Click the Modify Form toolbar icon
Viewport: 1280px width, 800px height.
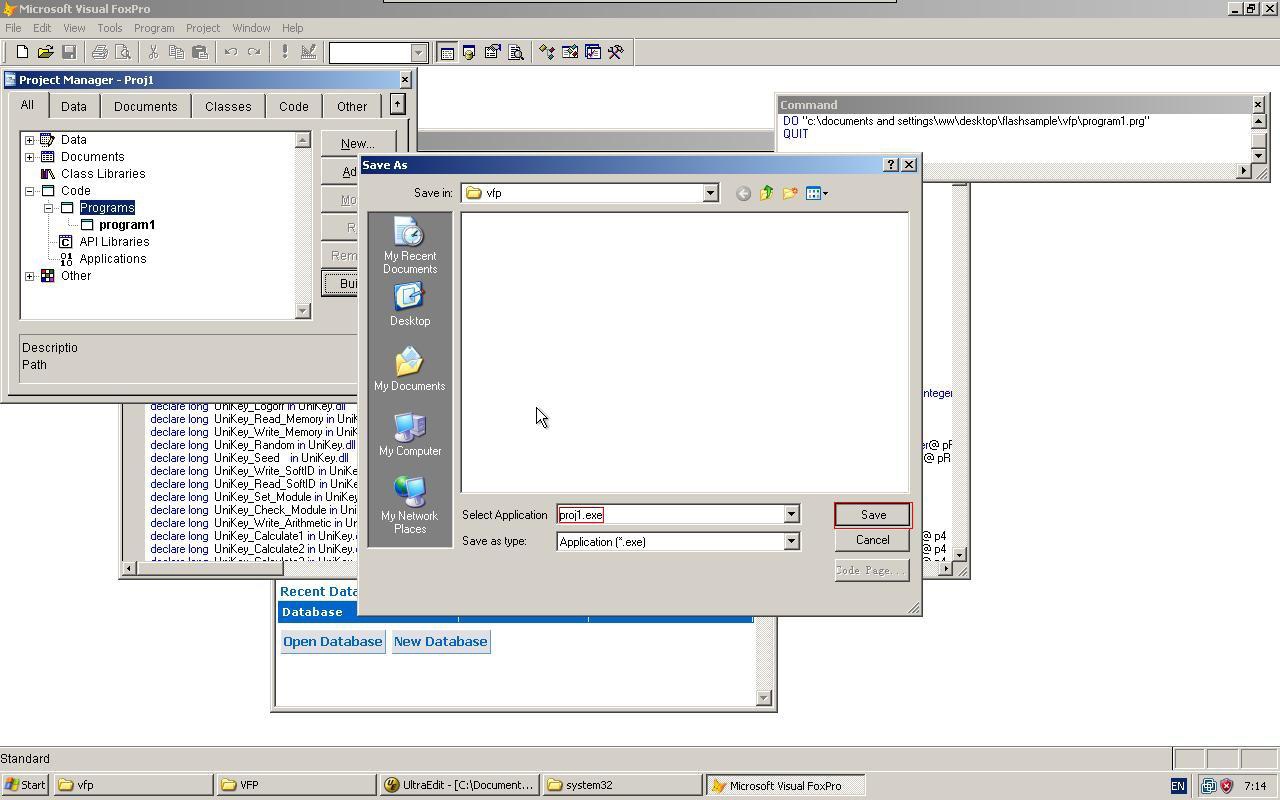[308, 52]
